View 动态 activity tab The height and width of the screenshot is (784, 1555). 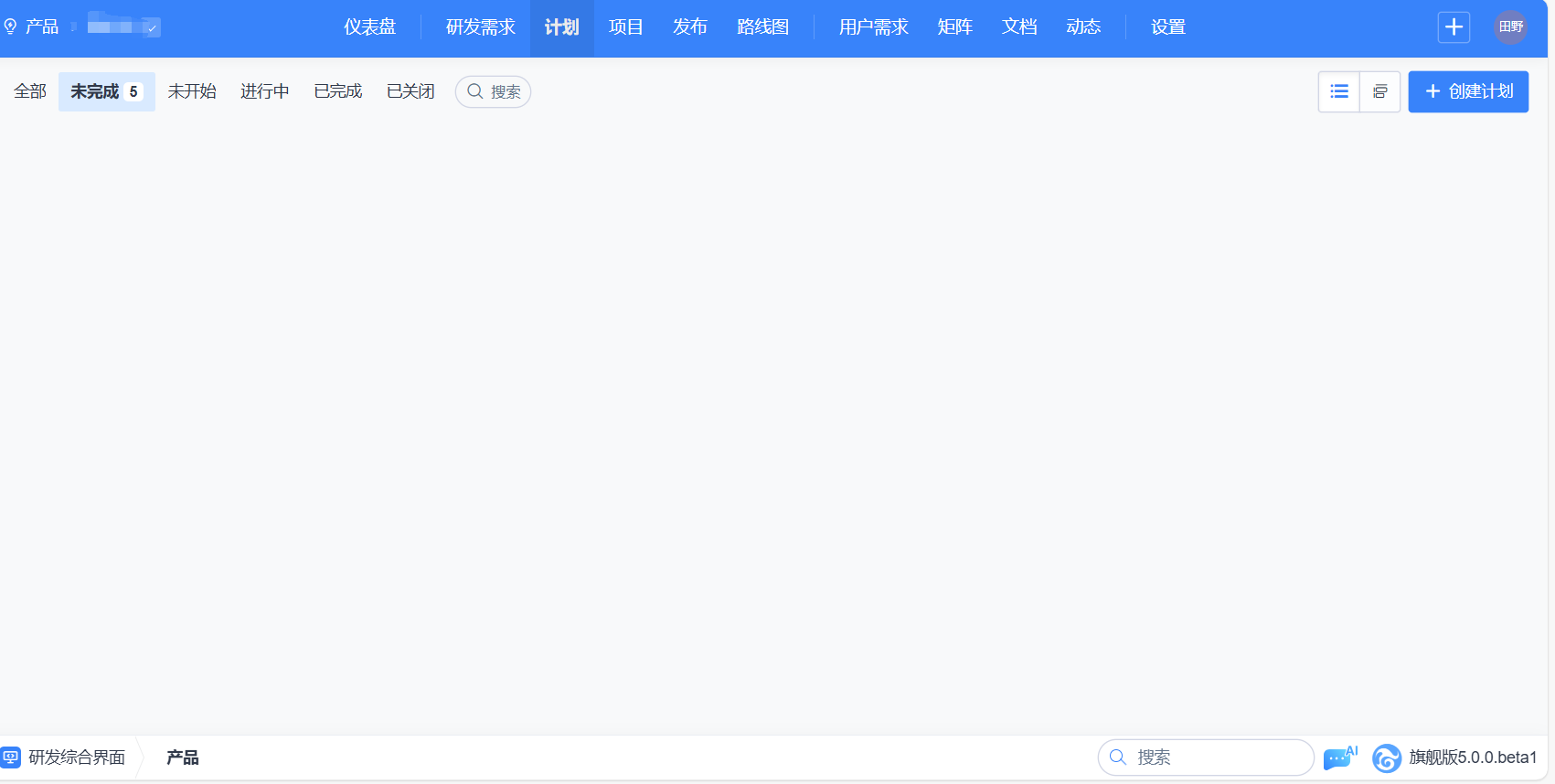(1083, 27)
